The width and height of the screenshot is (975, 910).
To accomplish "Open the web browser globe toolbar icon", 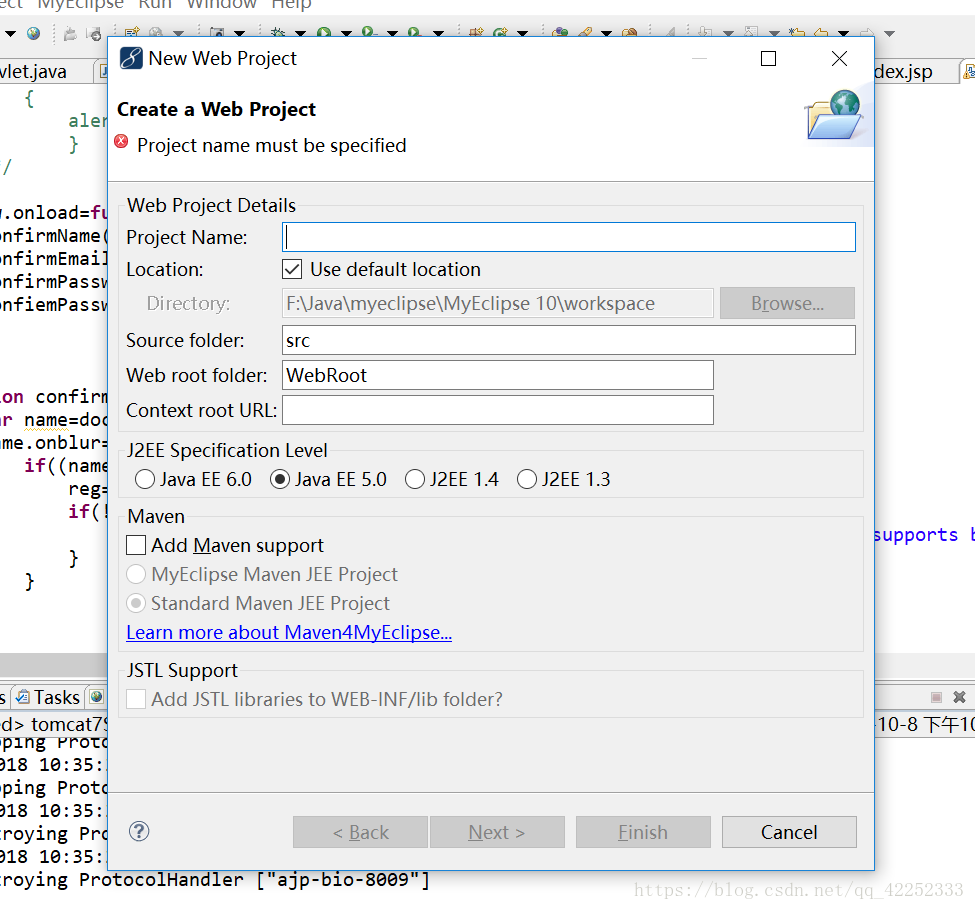I will tap(34, 33).
